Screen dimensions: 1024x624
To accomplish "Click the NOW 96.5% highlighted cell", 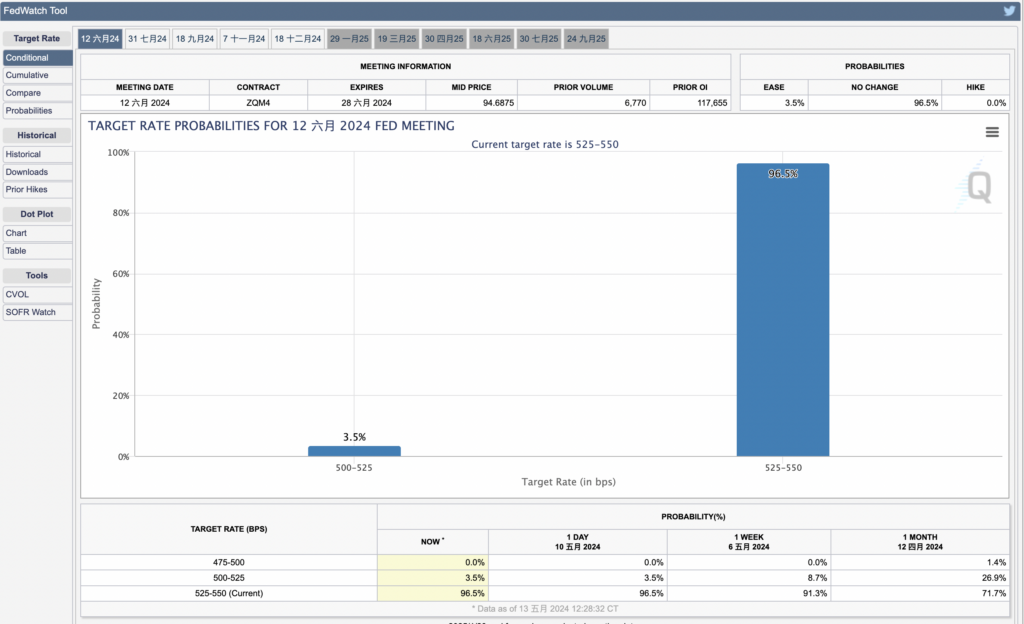I will [432, 593].
